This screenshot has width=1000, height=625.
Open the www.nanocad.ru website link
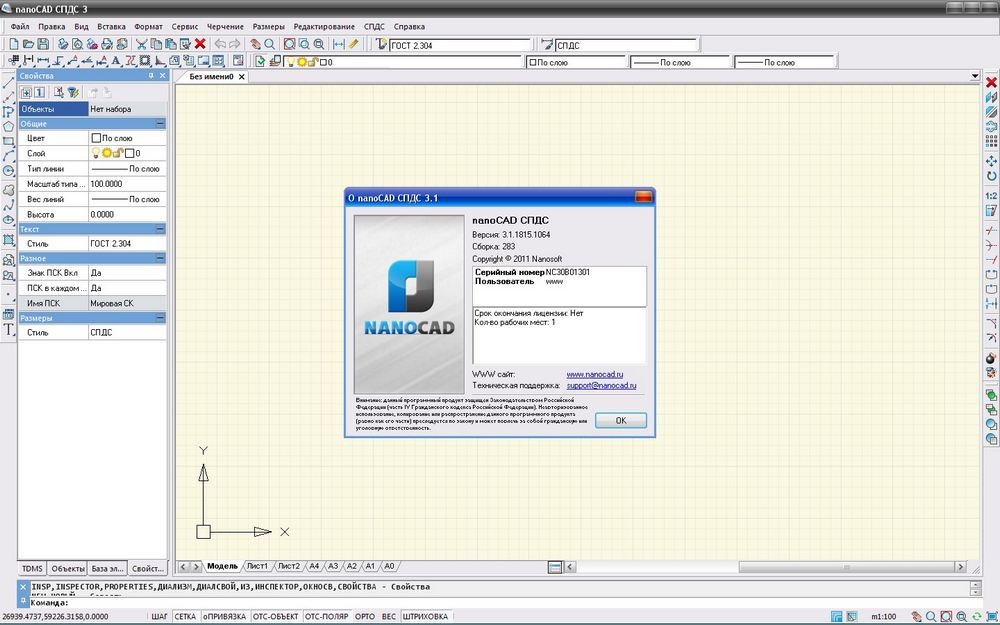click(x=594, y=374)
